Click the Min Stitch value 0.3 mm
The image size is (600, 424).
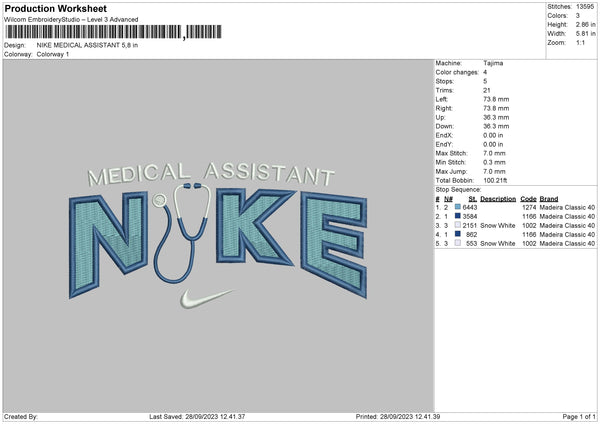494,162
